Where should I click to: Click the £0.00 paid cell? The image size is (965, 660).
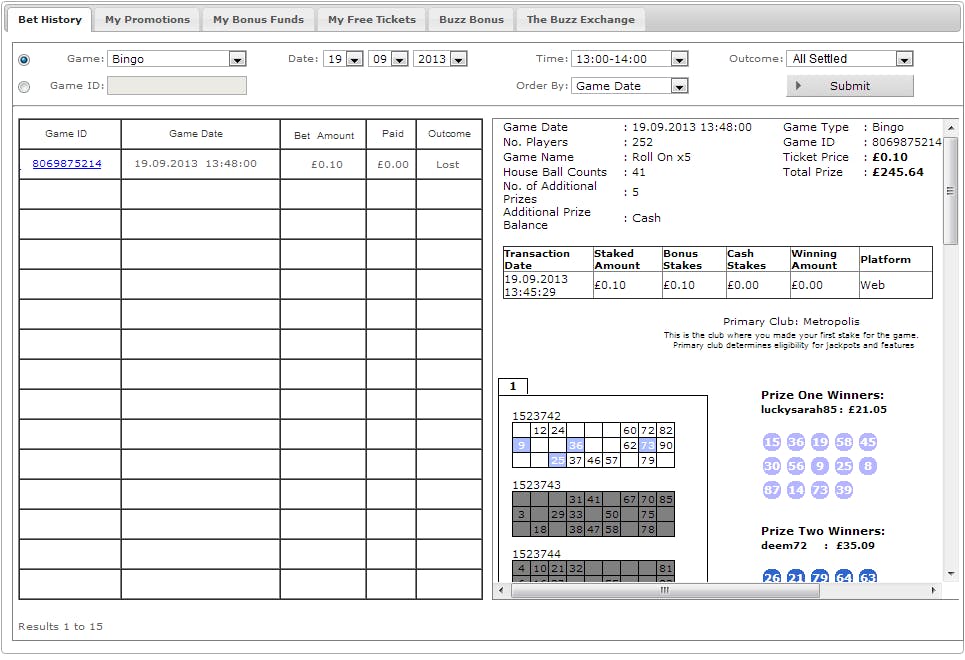[x=393, y=164]
